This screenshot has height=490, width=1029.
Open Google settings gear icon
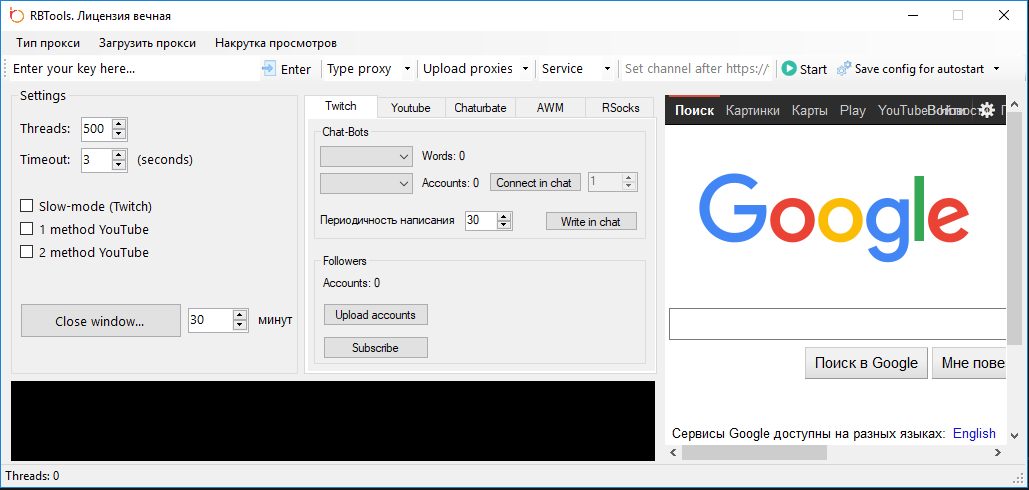coord(986,110)
